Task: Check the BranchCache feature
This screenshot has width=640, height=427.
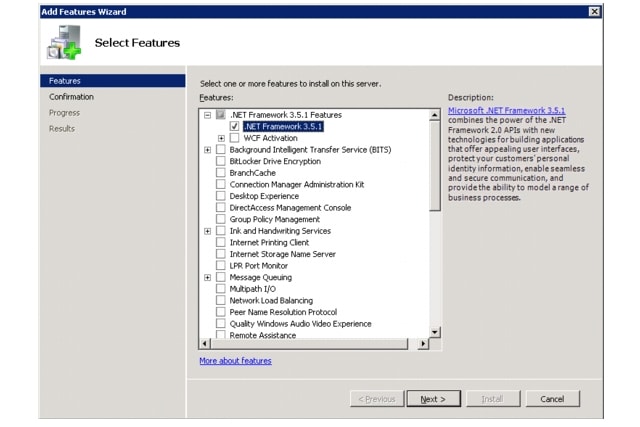Action: (x=220, y=173)
